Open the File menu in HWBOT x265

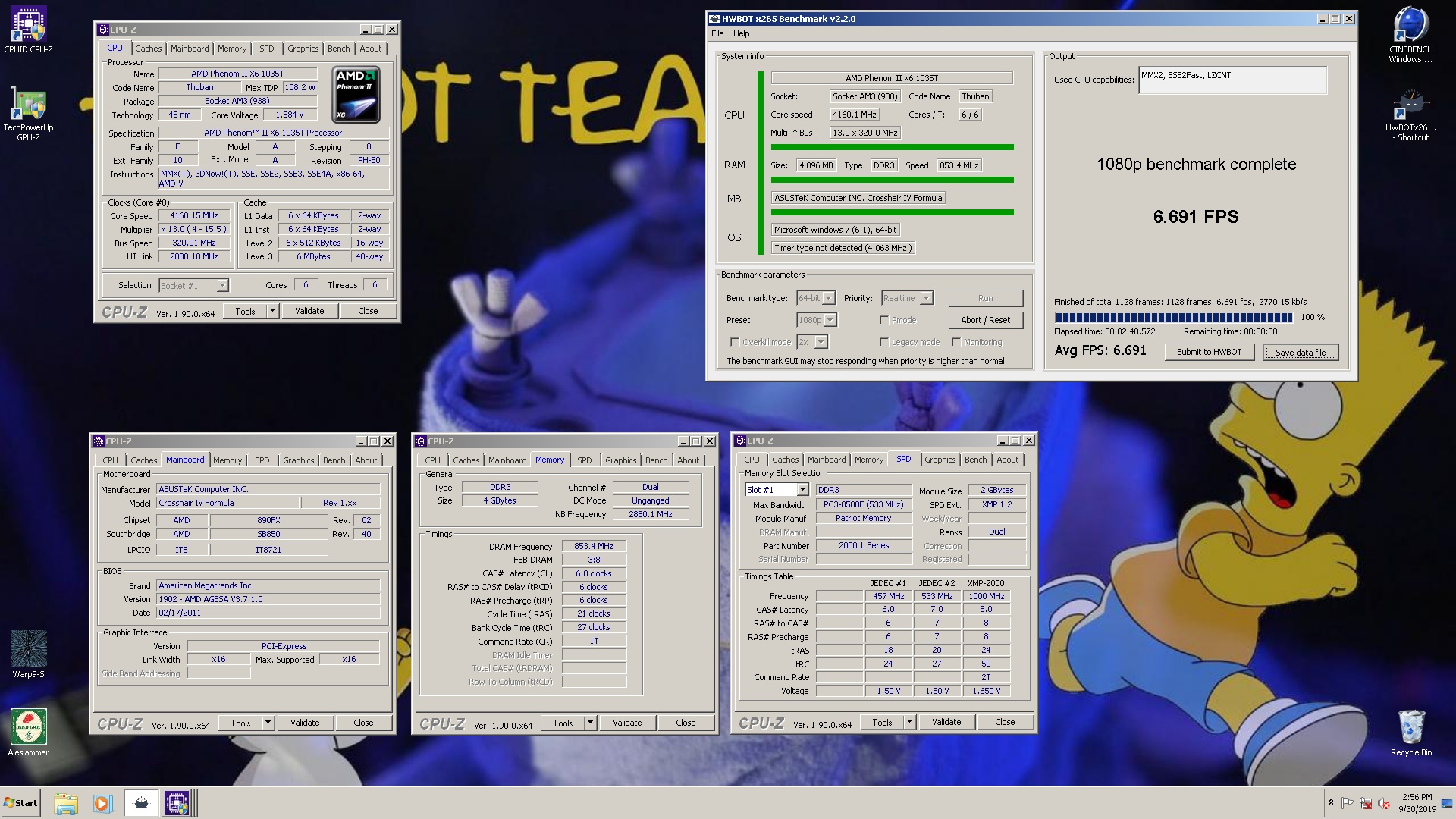point(717,33)
